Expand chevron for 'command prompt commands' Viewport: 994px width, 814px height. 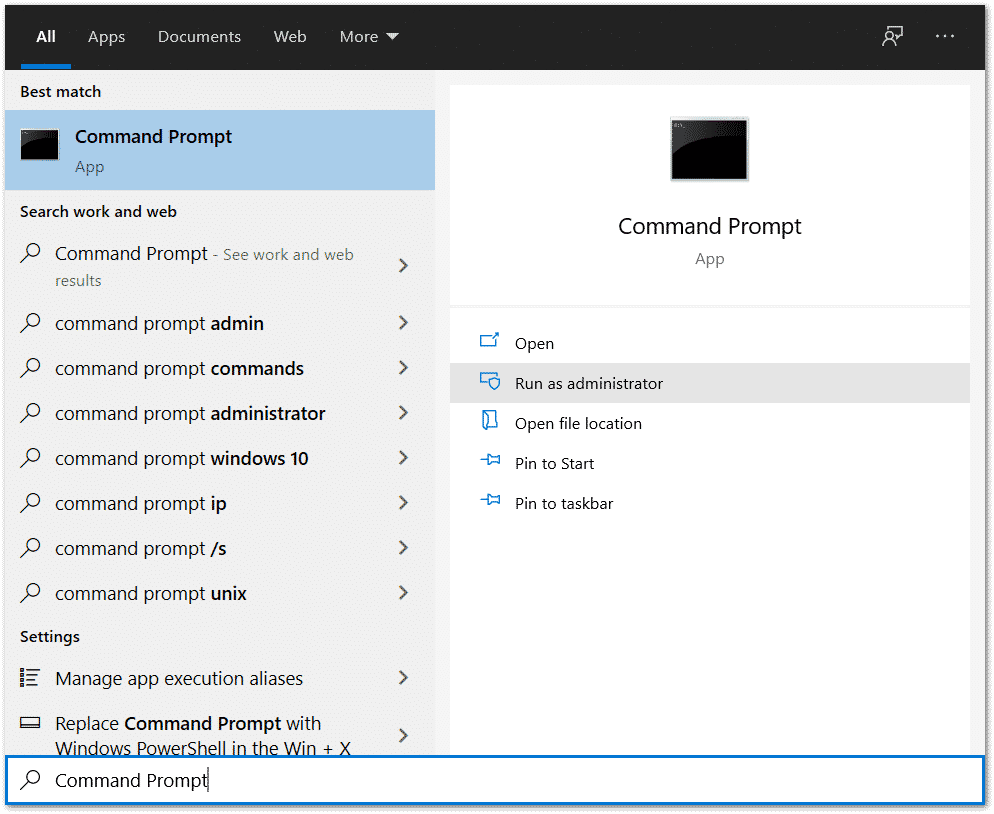(403, 368)
